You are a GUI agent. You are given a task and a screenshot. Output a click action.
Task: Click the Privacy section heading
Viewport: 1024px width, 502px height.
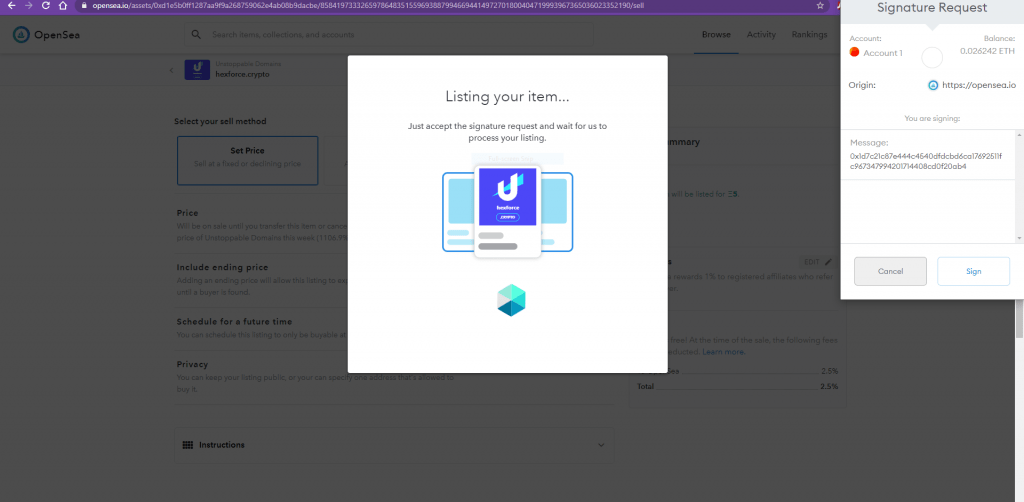coord(193,364)
